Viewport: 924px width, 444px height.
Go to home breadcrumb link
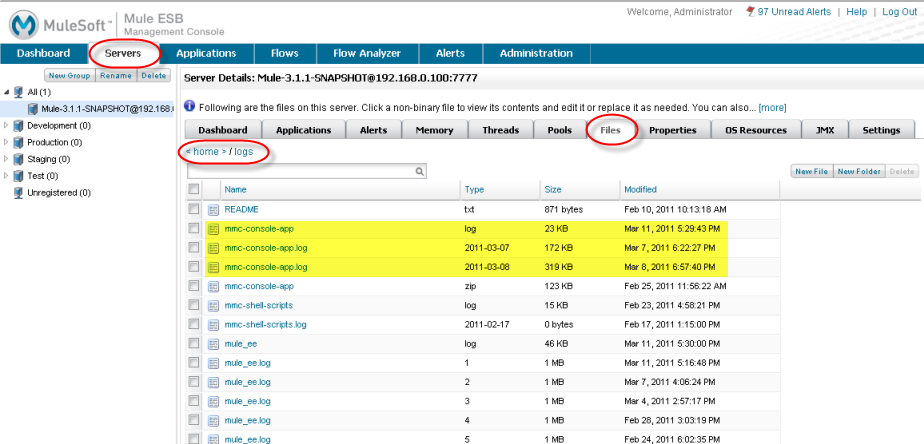tap(206, 152)
